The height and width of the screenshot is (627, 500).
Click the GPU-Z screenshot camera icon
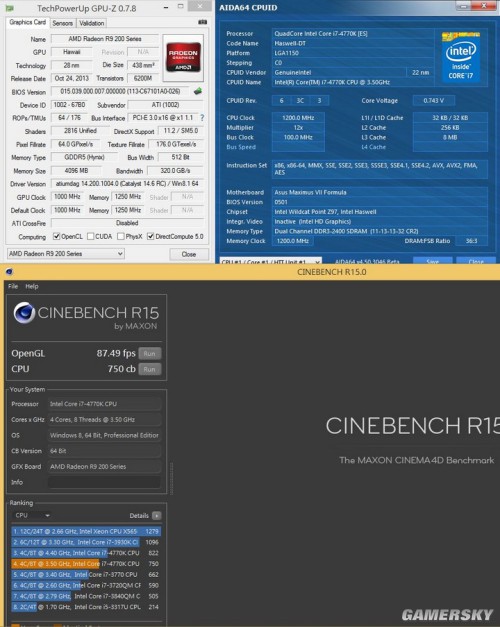tap(202, 22)
